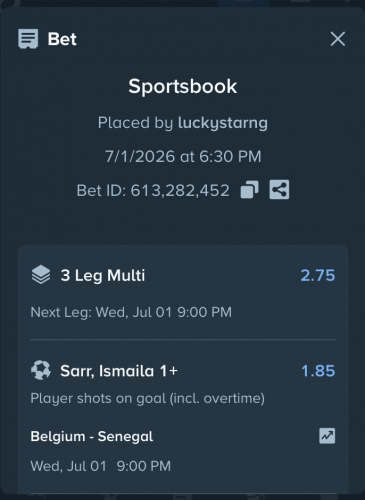The width and height of the screenshot is (365, 500).
Task: Click the bet placement date and time
Action: [183, 156]
